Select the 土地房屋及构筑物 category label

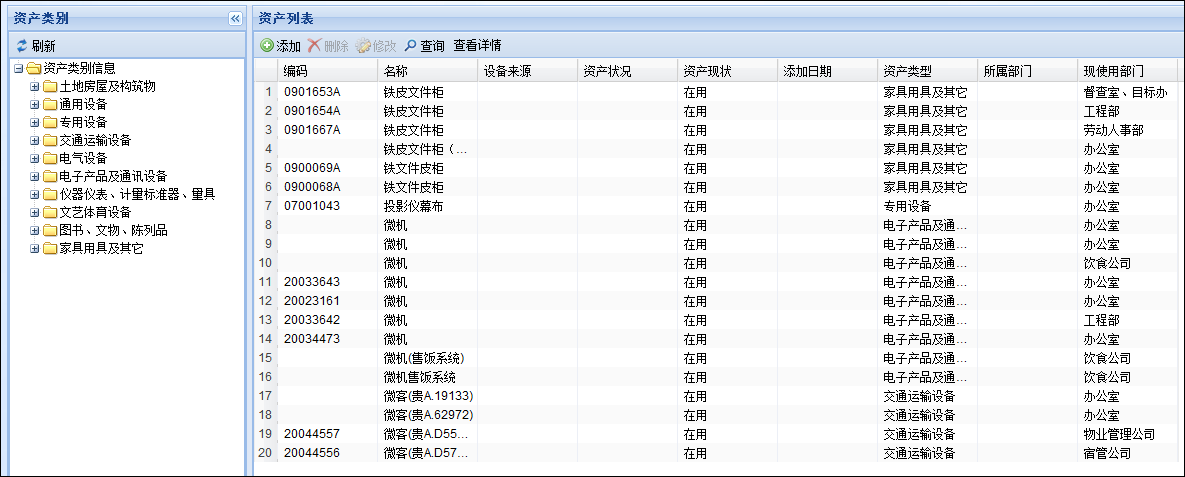108,86
